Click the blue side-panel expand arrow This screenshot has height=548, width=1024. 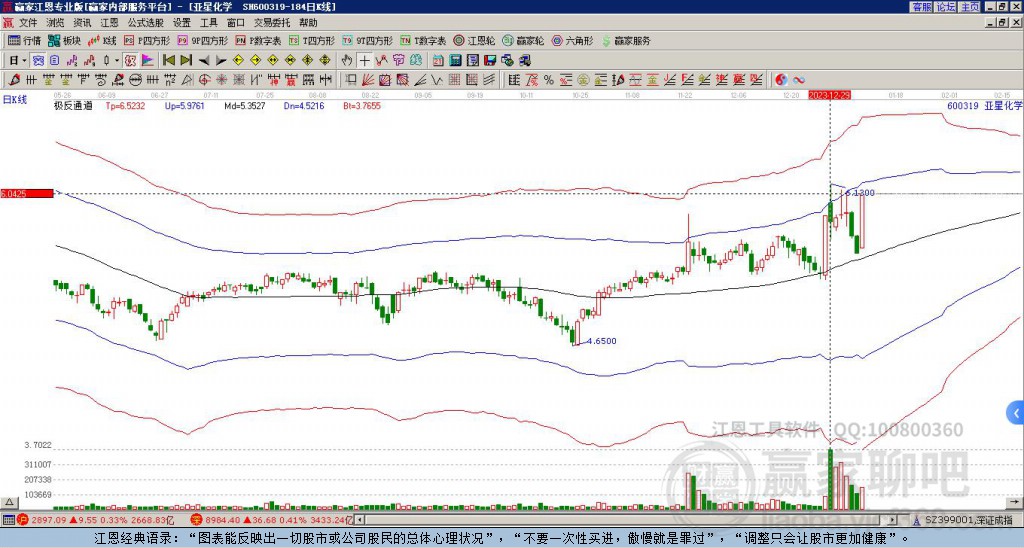(1016, 413)
